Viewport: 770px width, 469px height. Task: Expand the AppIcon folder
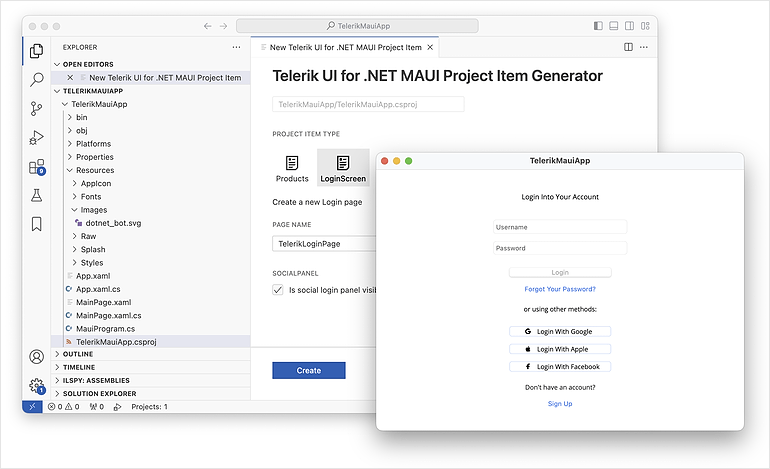[75, 183]
